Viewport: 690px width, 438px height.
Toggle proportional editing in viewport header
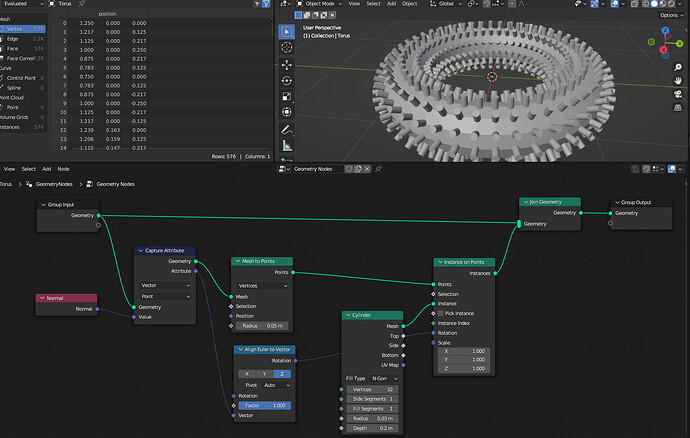(512, 4)
